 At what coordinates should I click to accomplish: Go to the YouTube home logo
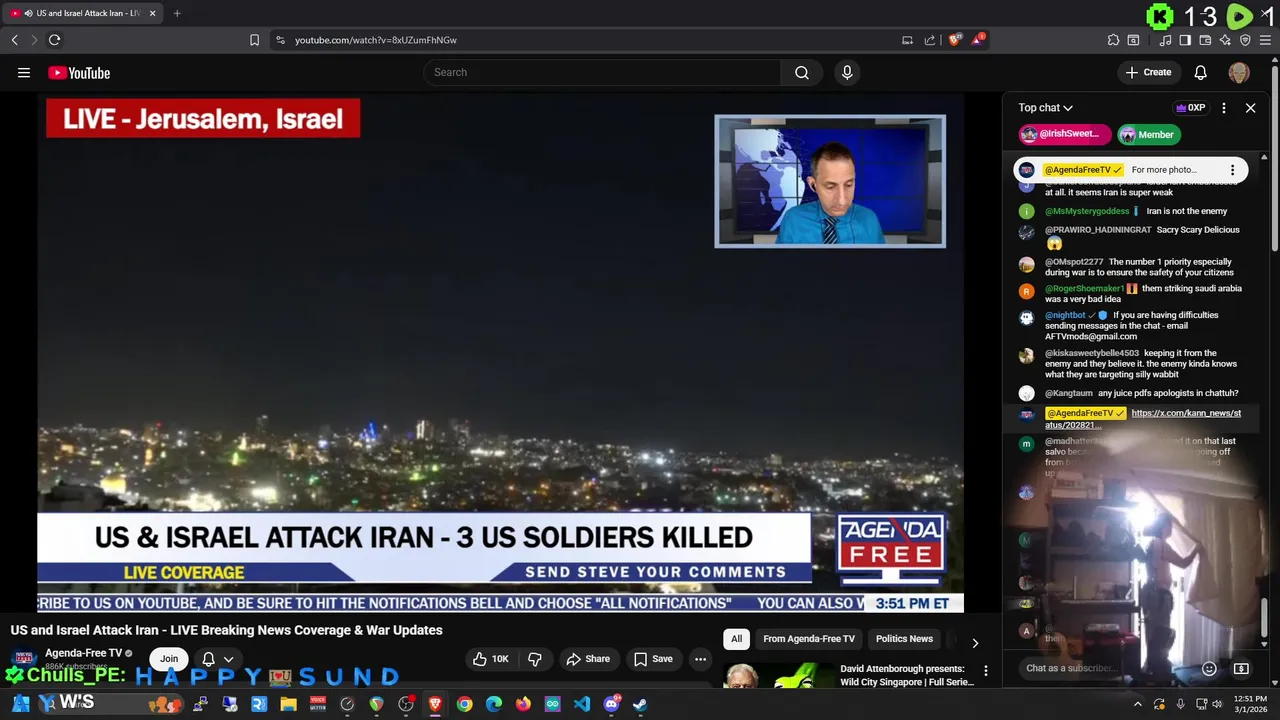(x=79, y=72)
